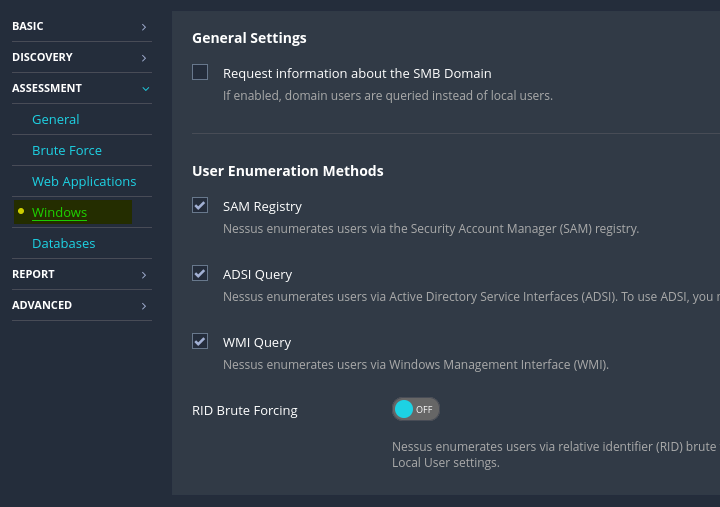This screenshot has height=507, width=720.
Task: Open the General assessment settings
Action: (x=56, y=119)
